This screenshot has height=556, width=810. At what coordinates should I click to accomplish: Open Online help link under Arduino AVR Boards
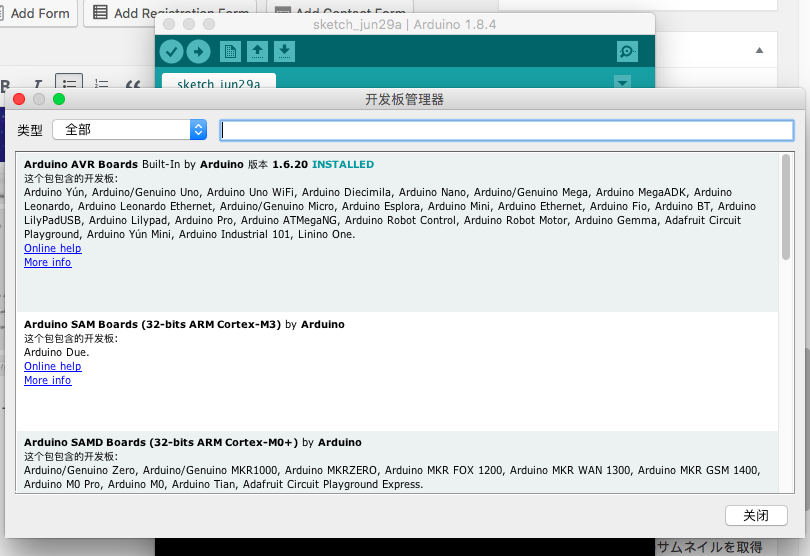[x=53, y=248]
